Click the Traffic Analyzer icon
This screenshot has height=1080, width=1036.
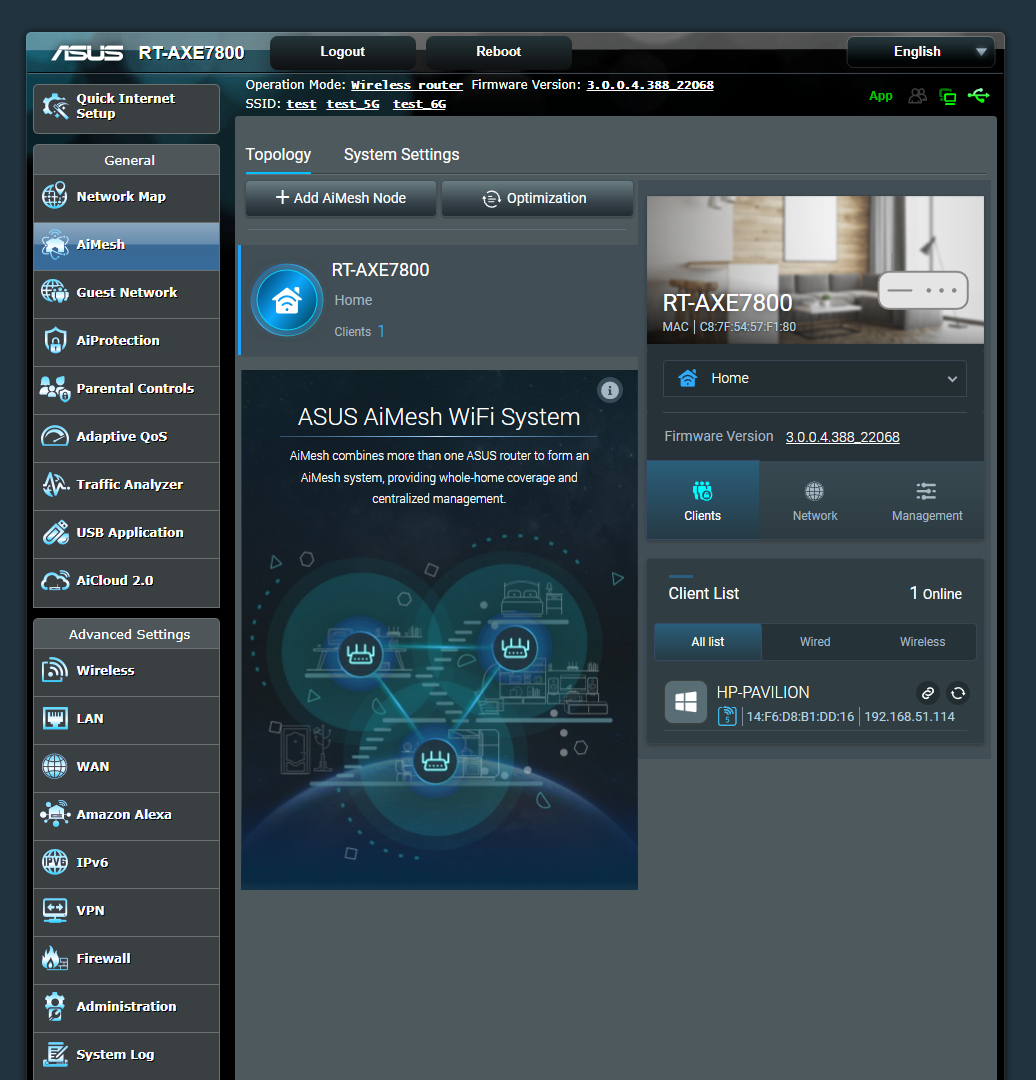pos(54,485)
